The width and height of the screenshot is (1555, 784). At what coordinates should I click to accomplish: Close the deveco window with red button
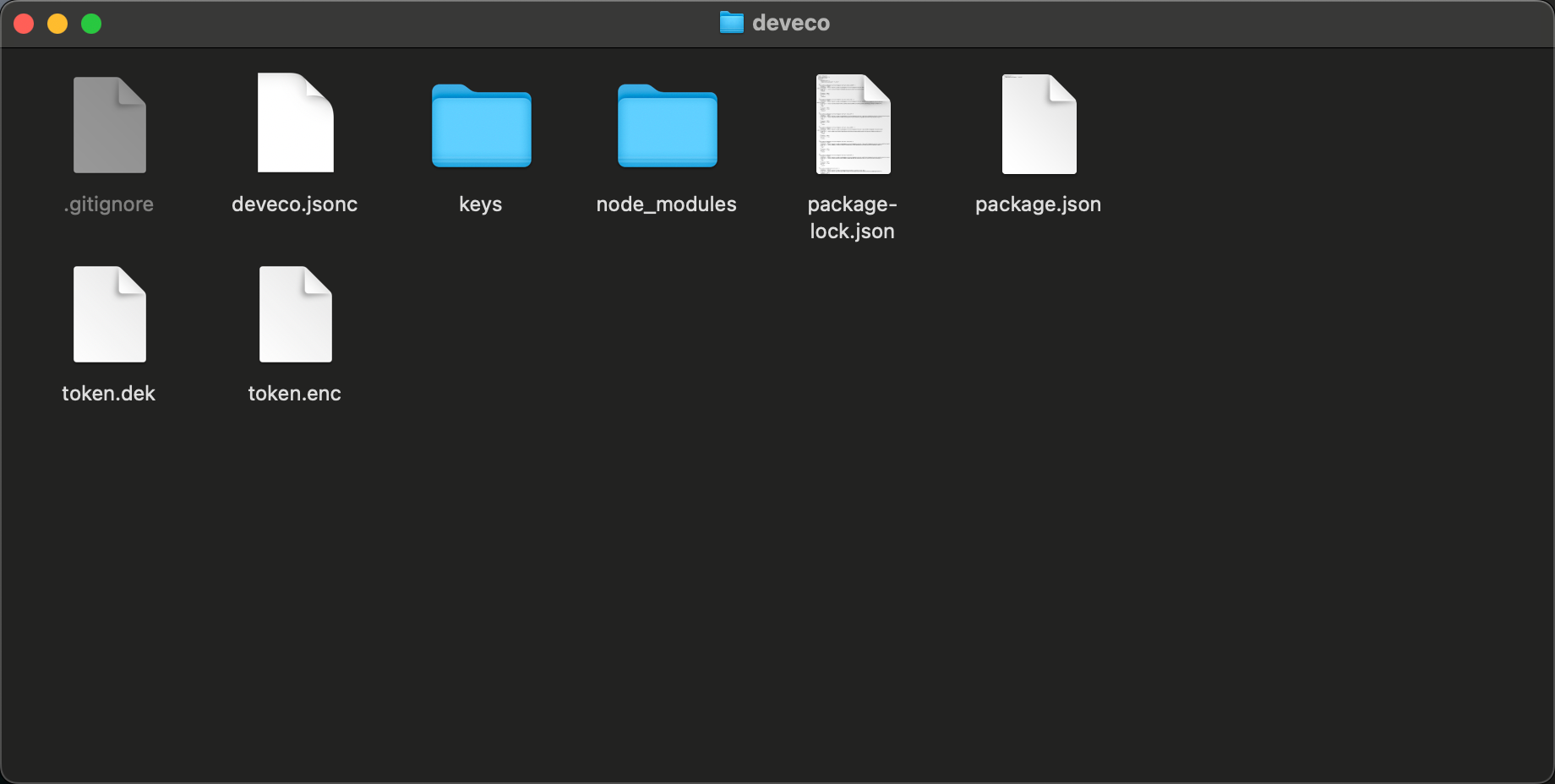(x=24, y=24)
